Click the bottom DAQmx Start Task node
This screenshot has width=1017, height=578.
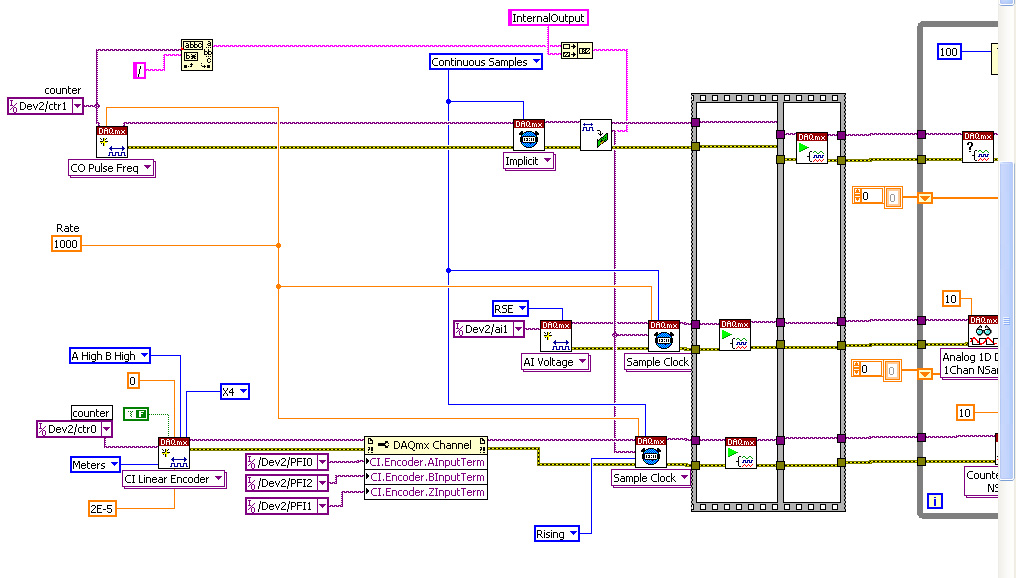coord(741,453)
